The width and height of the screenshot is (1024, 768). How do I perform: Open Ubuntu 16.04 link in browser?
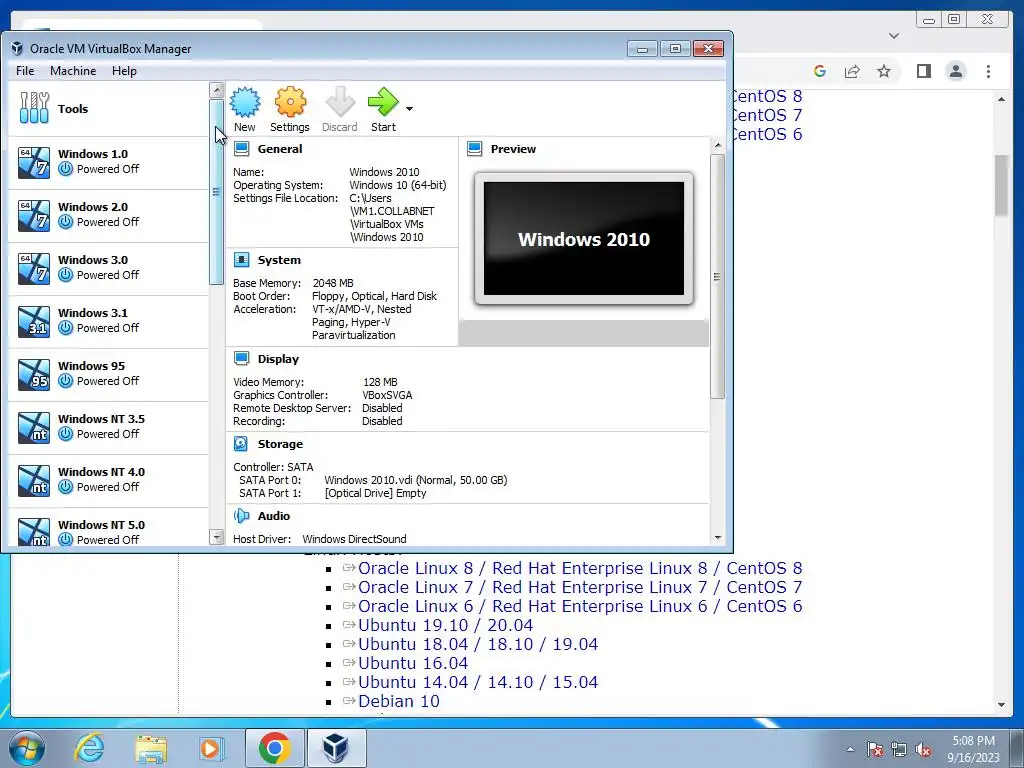[x=413, y=663]
